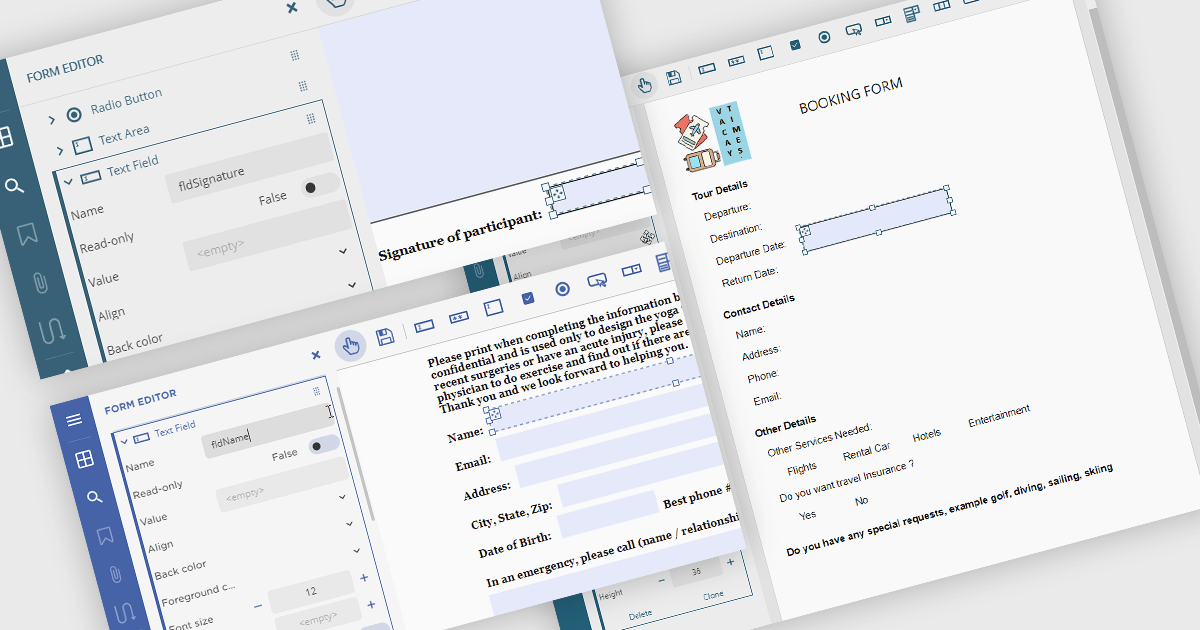Select the hand tool above the yoga form
1200x630 pixels.
(350, 346)
